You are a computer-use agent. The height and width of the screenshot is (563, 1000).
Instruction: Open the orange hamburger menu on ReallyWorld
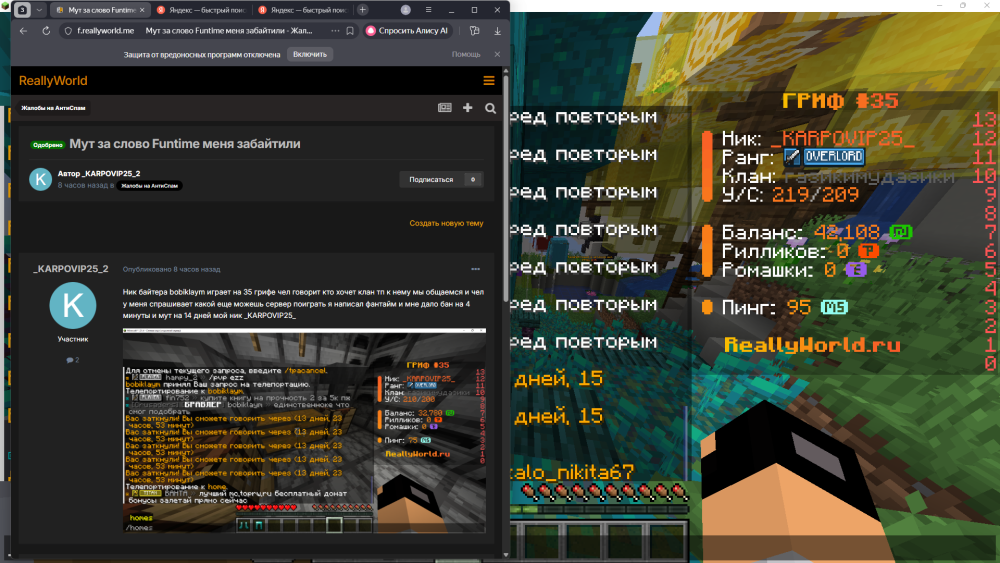(x=489, y=81)
